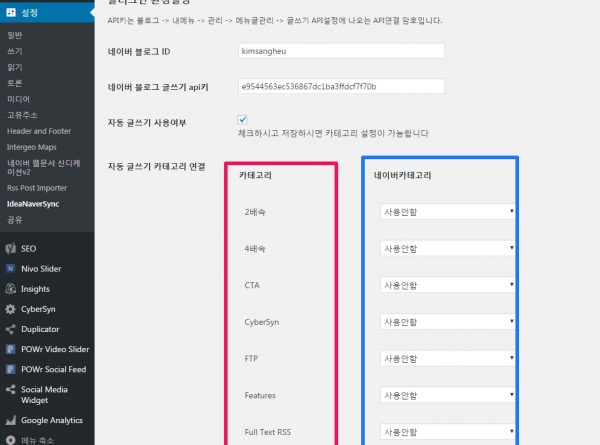Screen dimensions: 600x445
Task: Click the 자동 글쓰기 카테고리 연결 label
Action: click(157, 166)
